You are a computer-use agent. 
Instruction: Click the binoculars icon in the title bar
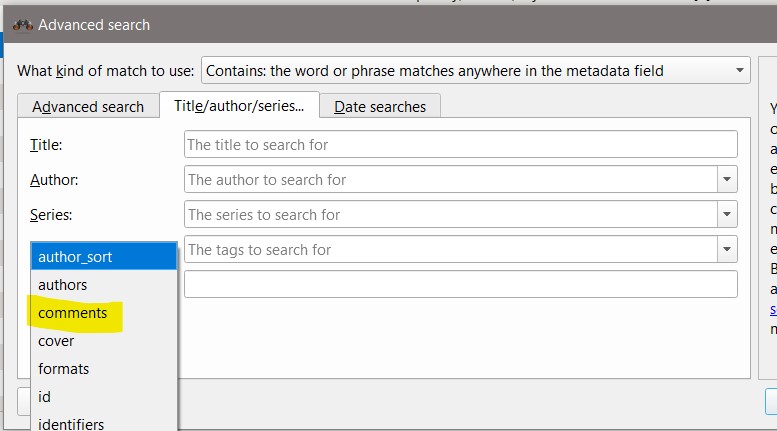[22, 25]
